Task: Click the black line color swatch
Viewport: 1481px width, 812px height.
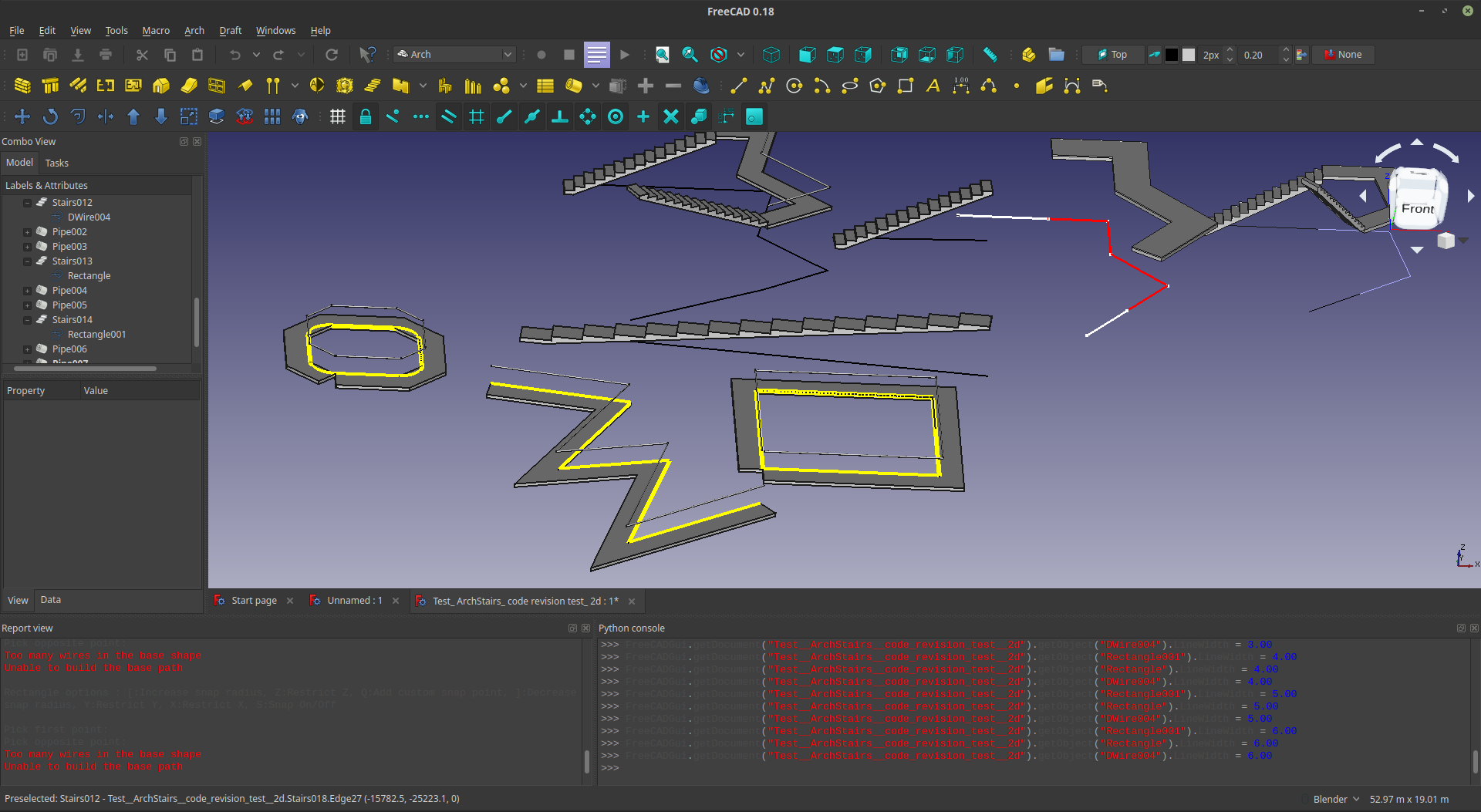Action: [x=1171, y=55]
